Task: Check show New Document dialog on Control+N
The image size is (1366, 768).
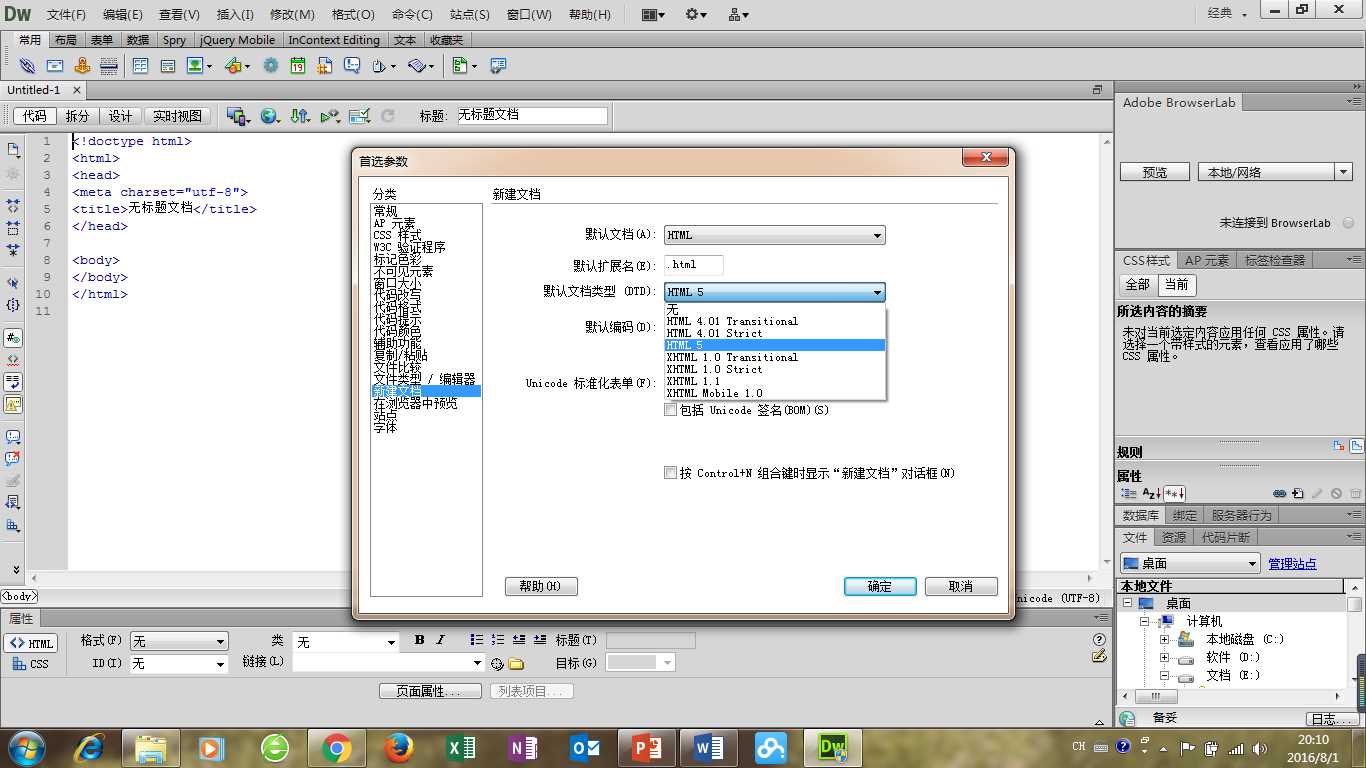Action: tap(671, 473)
